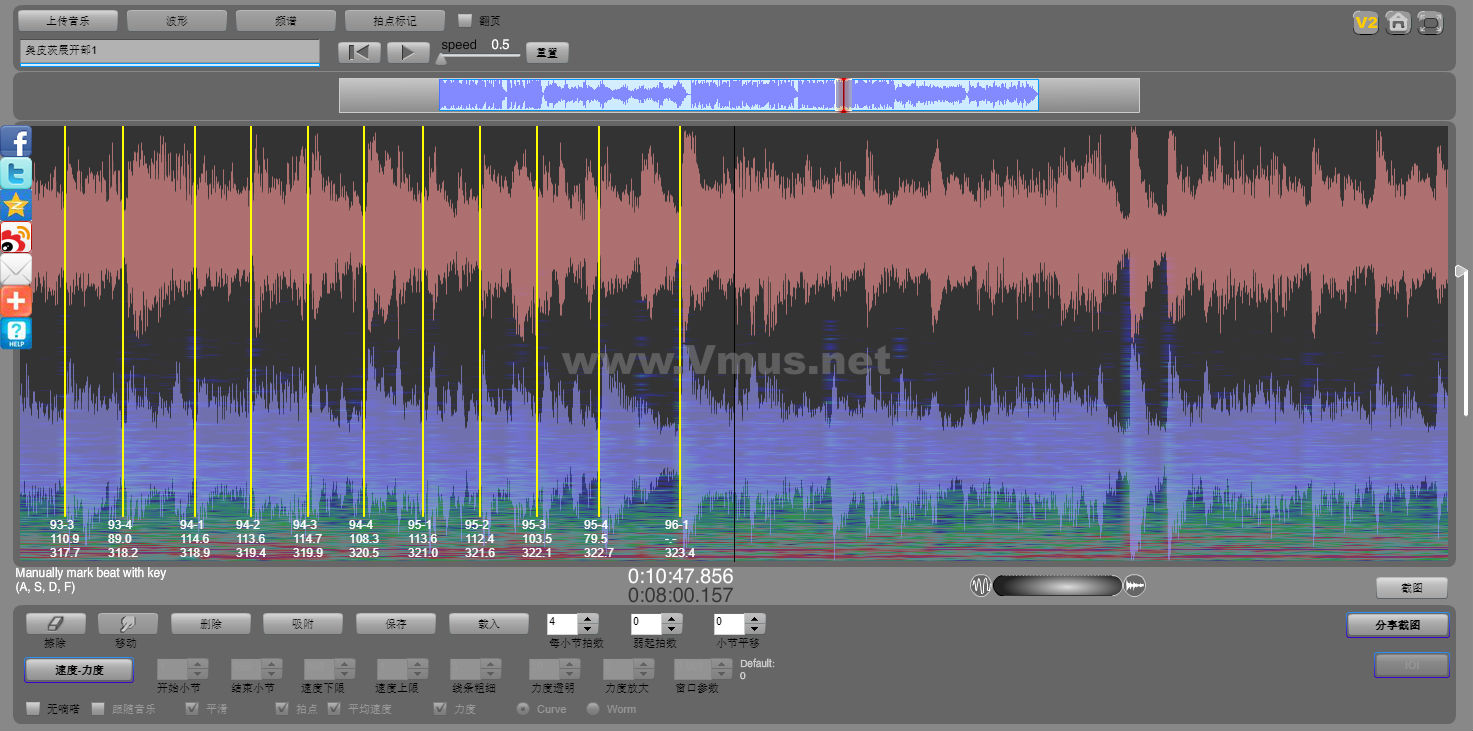
Task: Switch to 频谱 view
Action: (x=286, y=20)
